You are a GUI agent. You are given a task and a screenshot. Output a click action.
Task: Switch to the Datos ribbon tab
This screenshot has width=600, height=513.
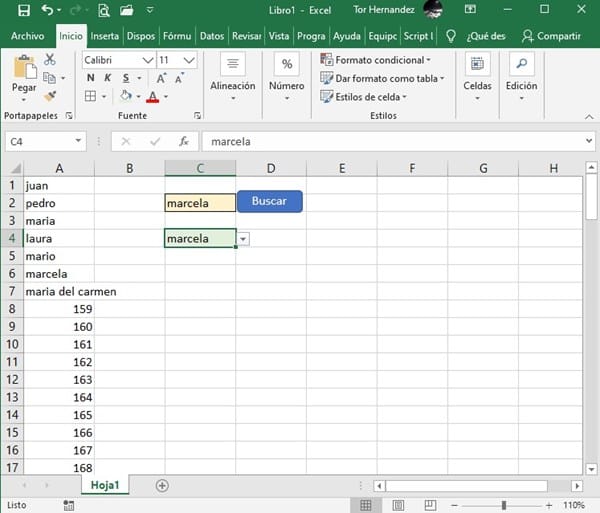(212, 36)
